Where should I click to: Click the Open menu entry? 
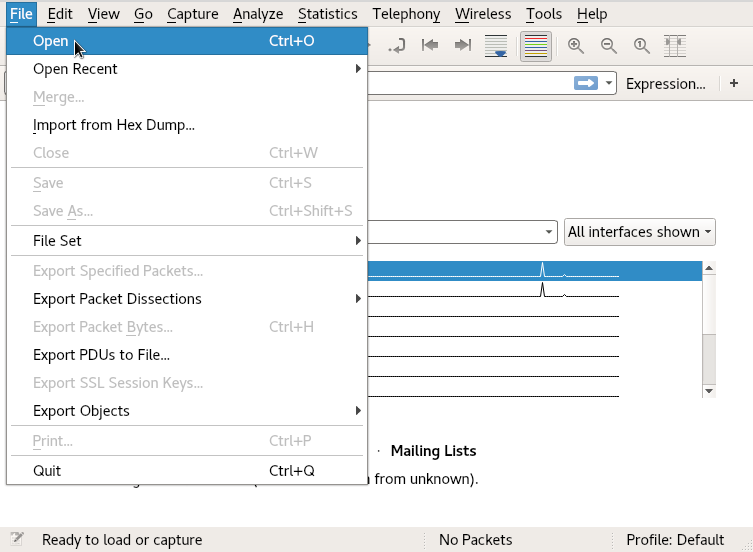pos(187,41)
